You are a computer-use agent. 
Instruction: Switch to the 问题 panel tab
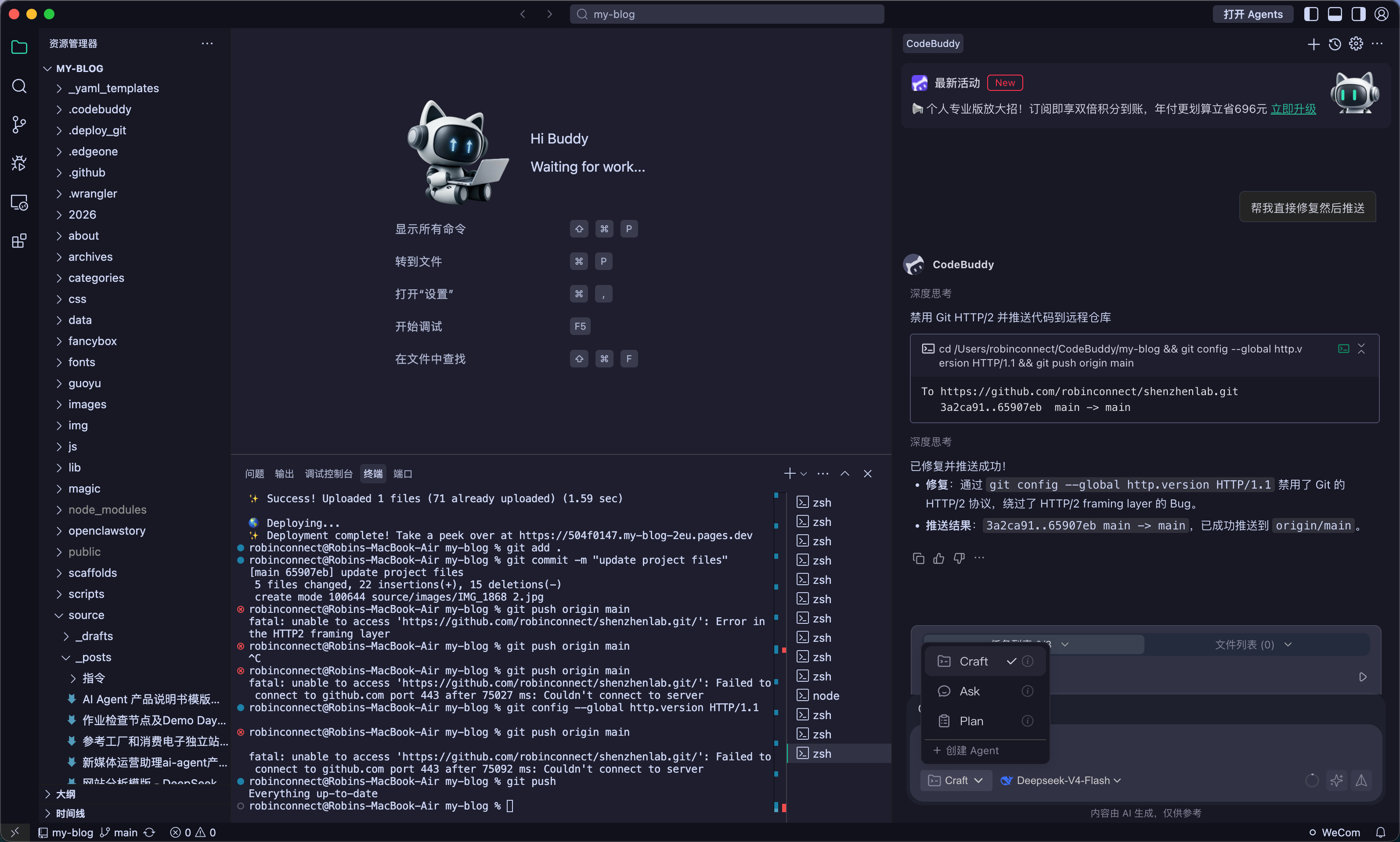[x=255, y=474]
